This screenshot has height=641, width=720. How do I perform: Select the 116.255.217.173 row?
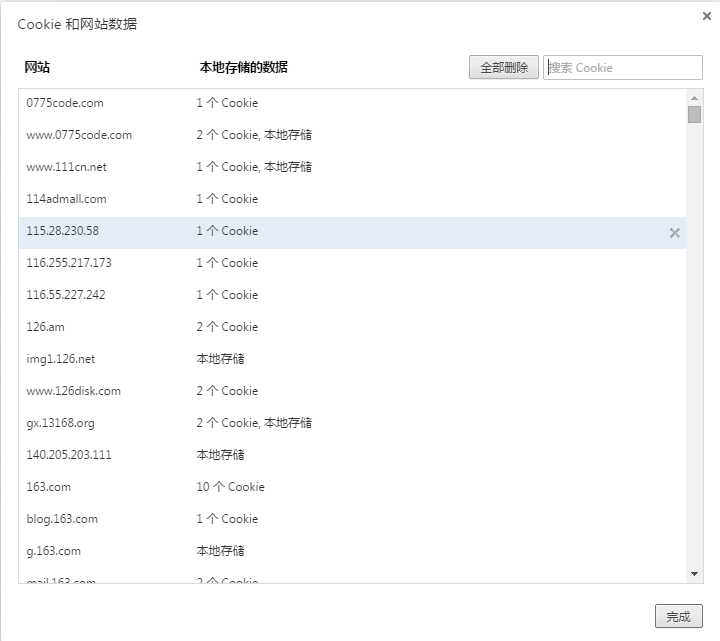click(x=353, y=263)
